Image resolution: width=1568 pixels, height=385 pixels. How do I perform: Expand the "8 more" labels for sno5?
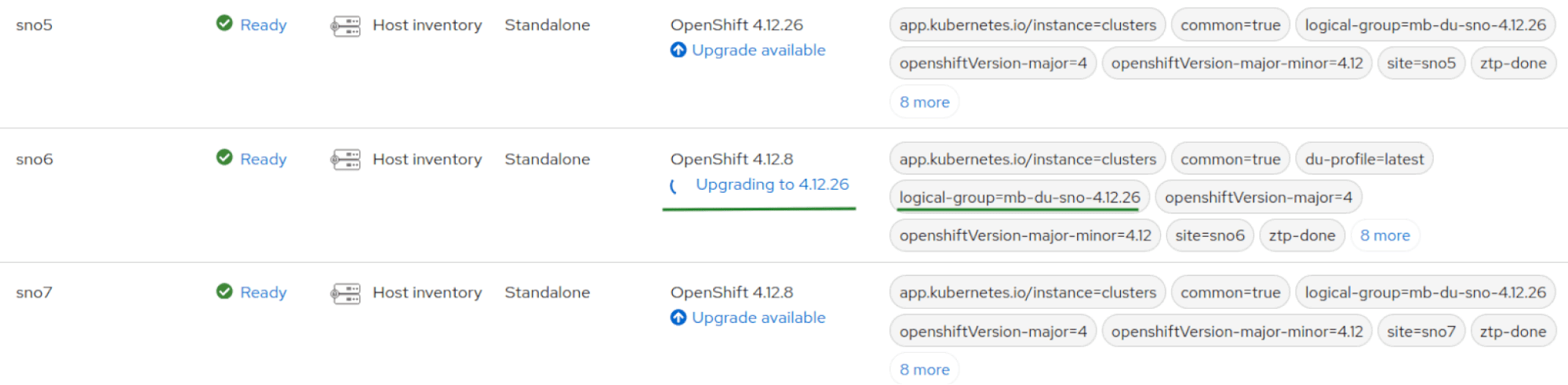[925, 102]
